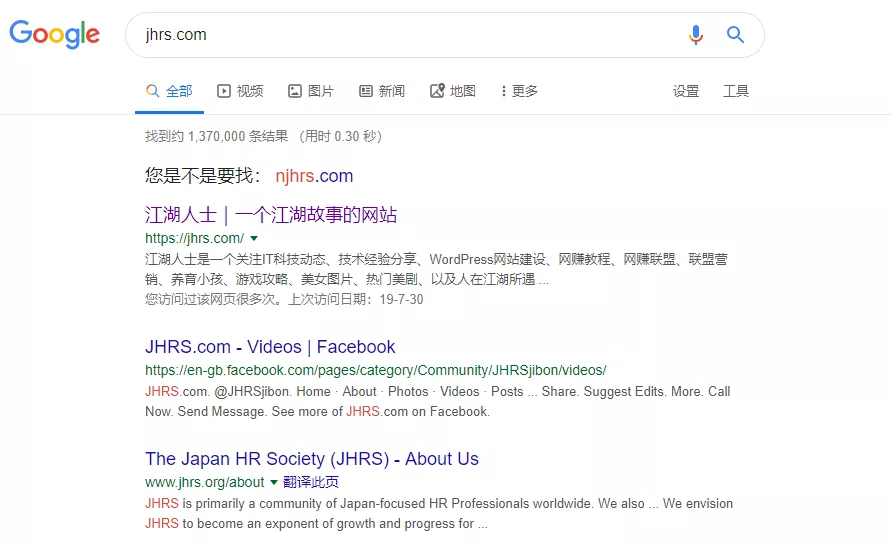Open 工具 search tools
The width and height of the screenshot is (892, 544).
coord(736,91)
